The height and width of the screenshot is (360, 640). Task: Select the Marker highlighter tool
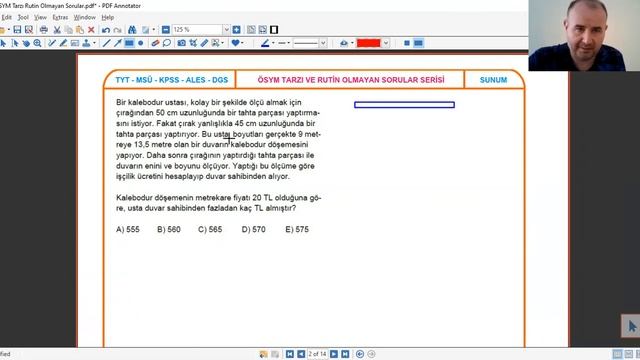[63, 43]
